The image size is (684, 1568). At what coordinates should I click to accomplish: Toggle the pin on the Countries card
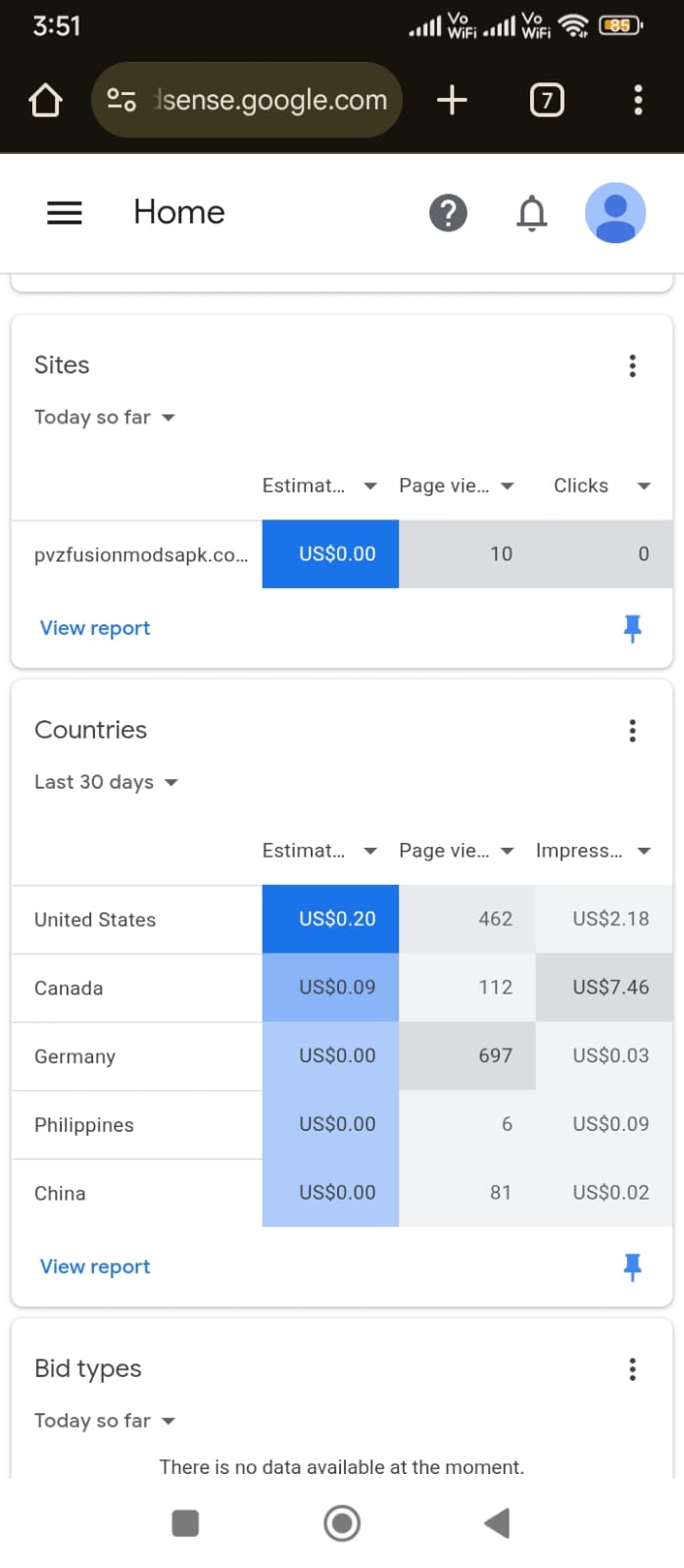pyautogui.click(x=632, y=1267)
